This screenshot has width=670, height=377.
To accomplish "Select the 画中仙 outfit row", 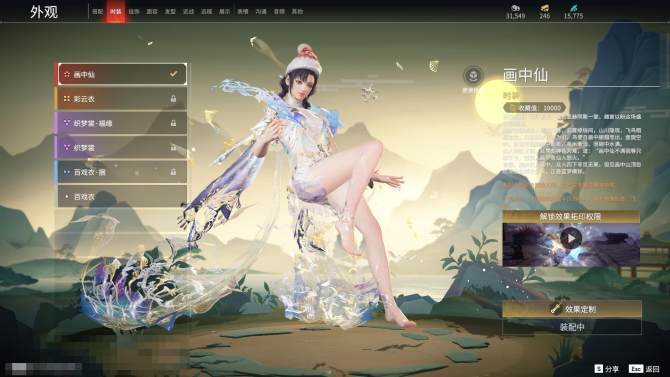I will (122, 74).
